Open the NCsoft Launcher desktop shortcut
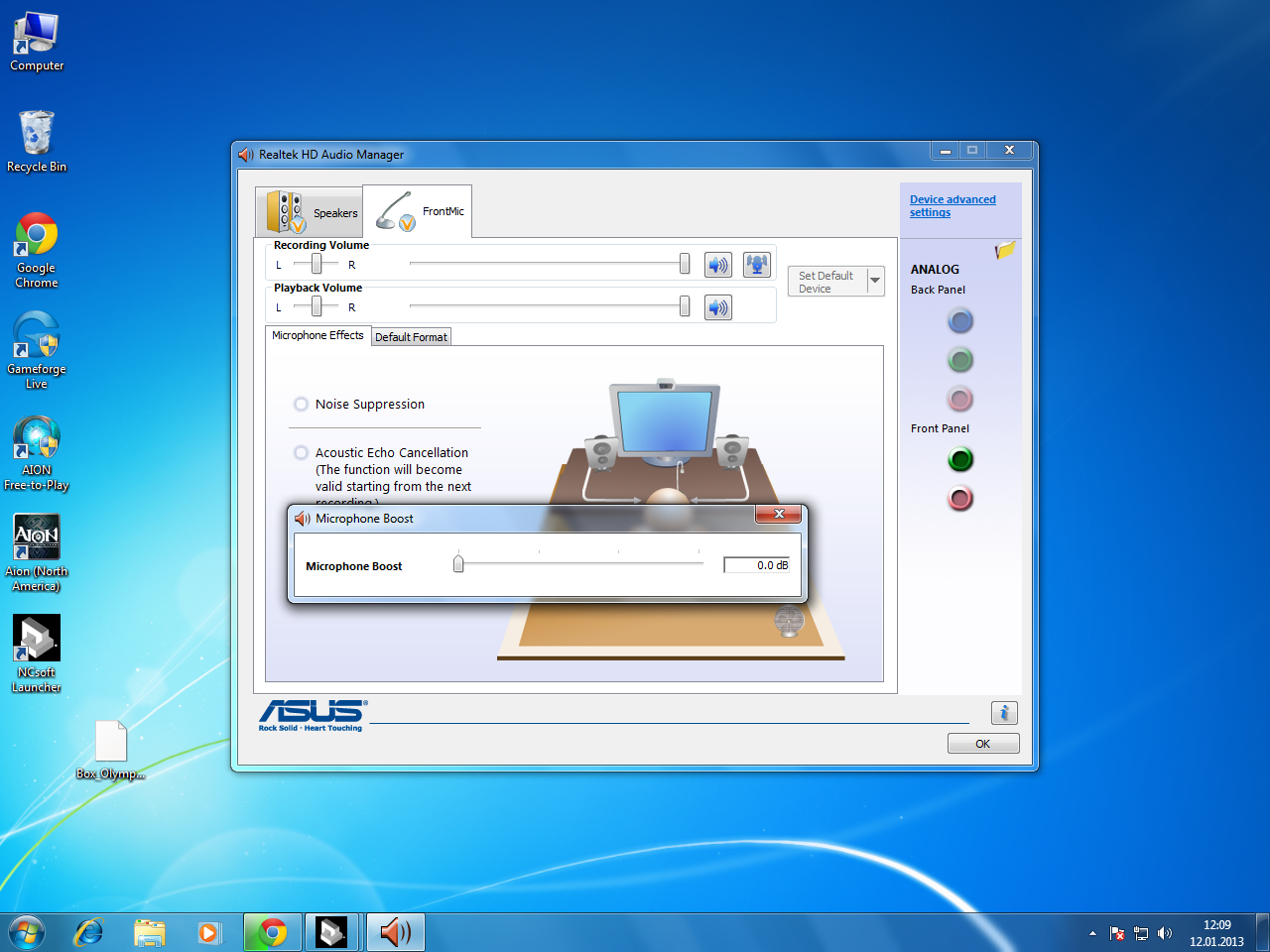 point(37,654)
